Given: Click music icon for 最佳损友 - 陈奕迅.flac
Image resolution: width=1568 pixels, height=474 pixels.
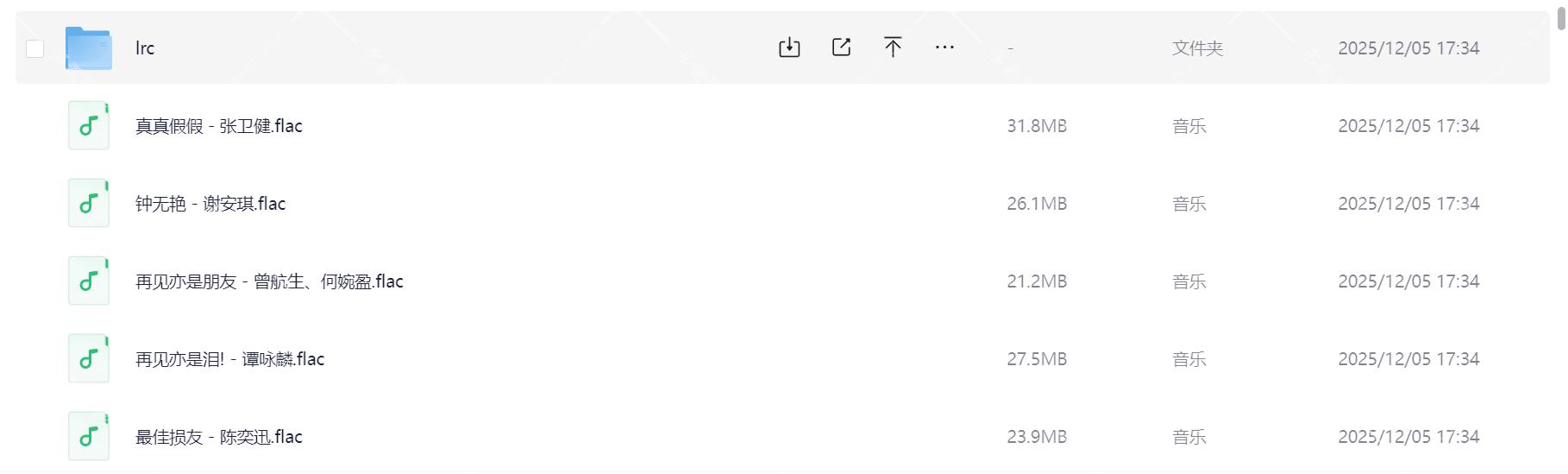Looking at the screenshot, I should point(88,437).
